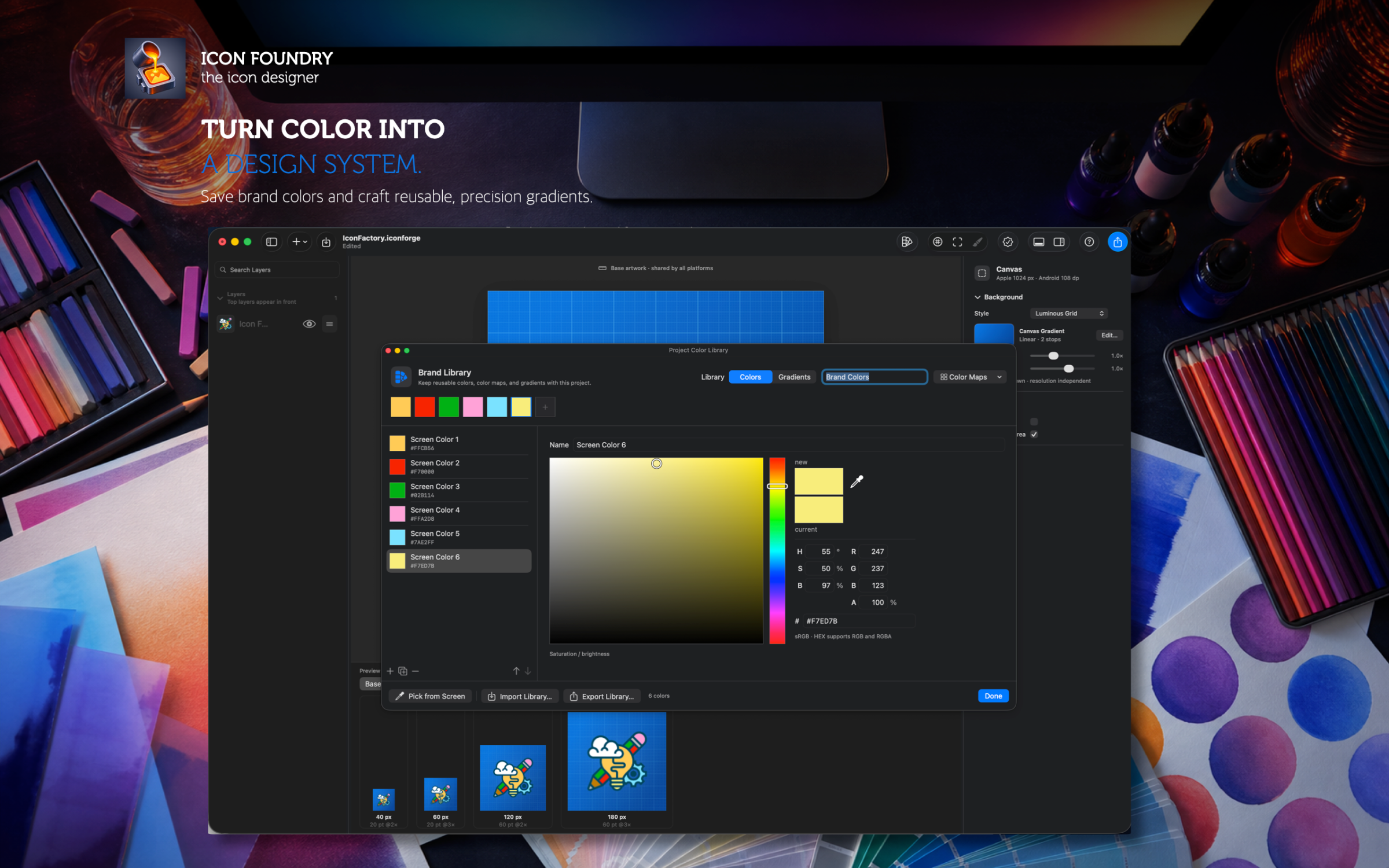Click the import download icon in toolbar

point(326,242)
